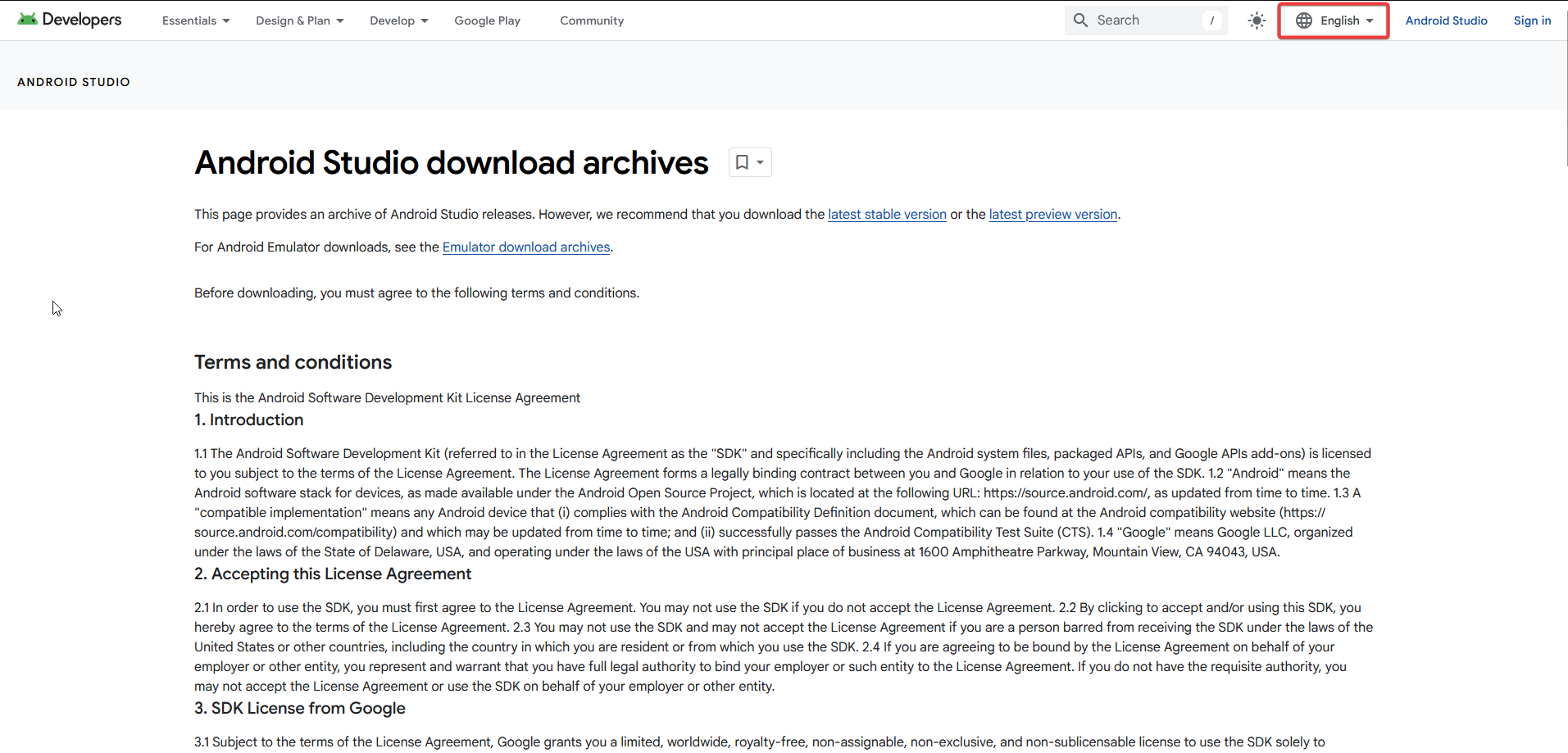Open the latest stable version link
Image resolution: width=1568 pixels, height=753 pixels.
click(887, 214)
